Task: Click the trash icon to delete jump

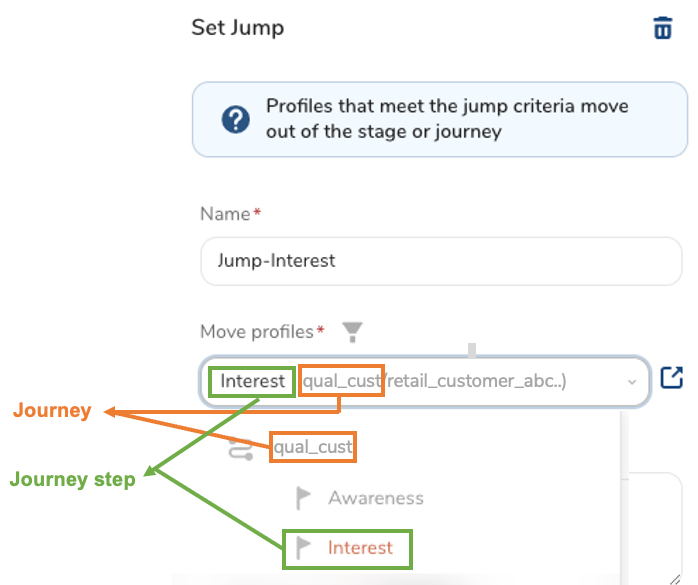Action: click(662, 28)
